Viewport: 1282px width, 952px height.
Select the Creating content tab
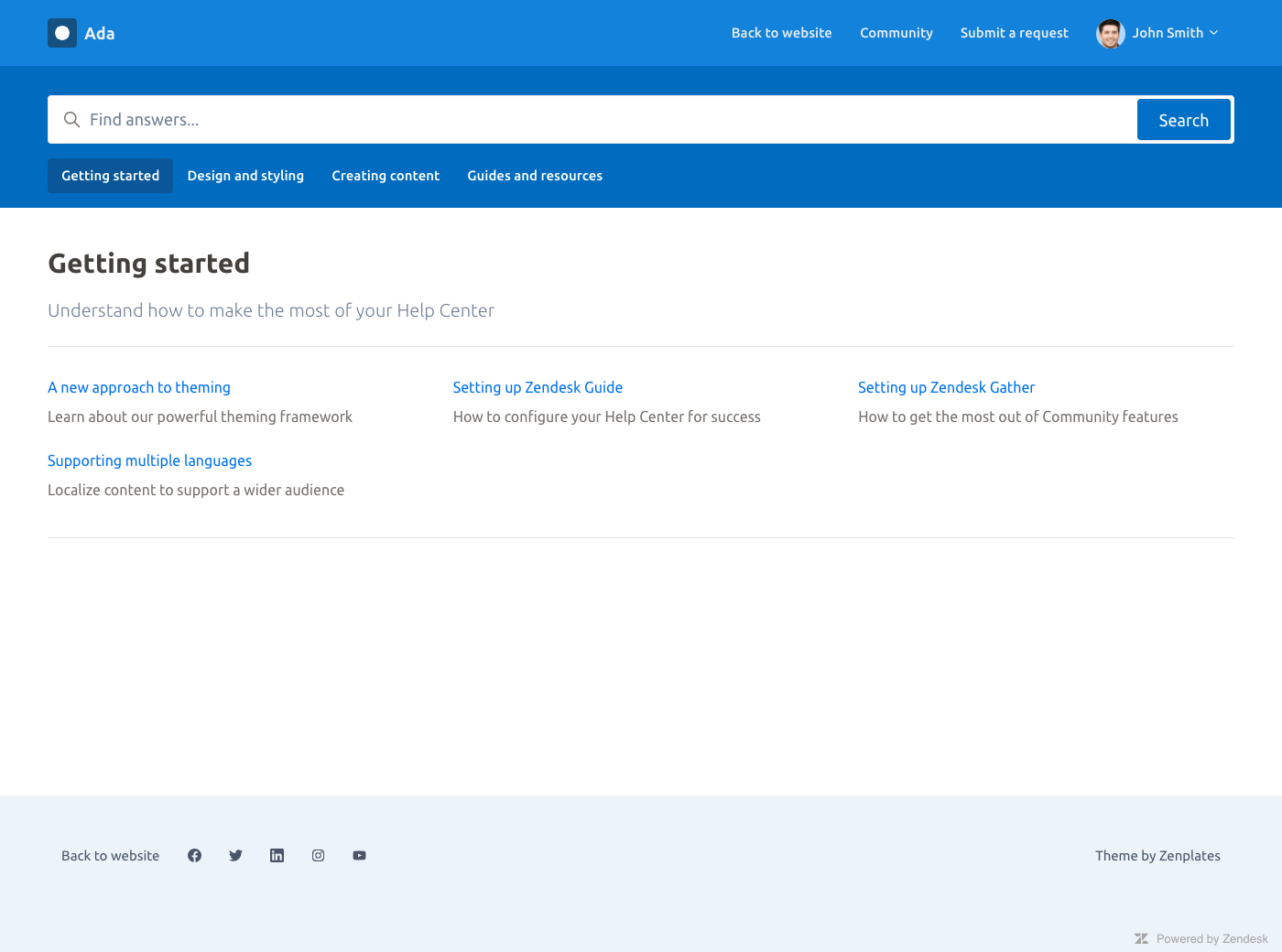tap(386, 176)
